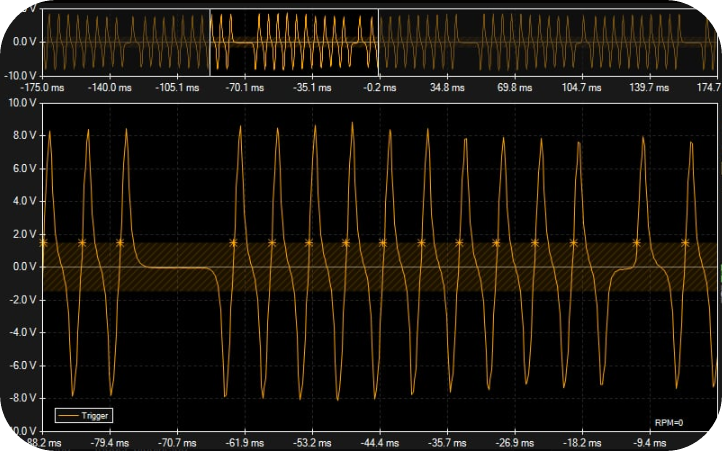Click the 6.0 V axis label

click(x=25, y=169)
